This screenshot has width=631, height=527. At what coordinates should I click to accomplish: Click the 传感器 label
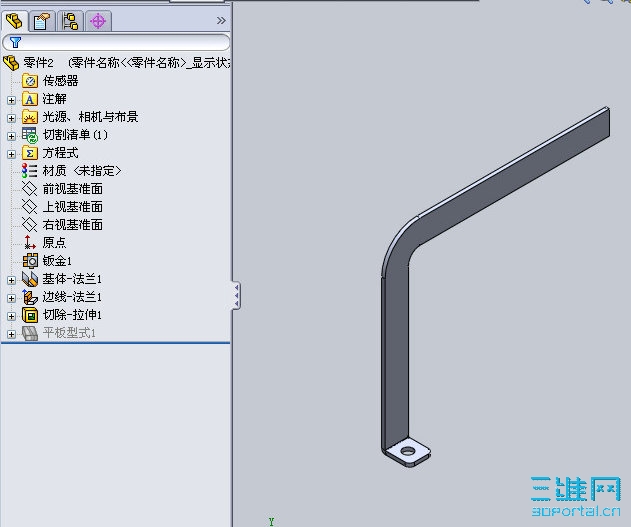pos(60,81)
